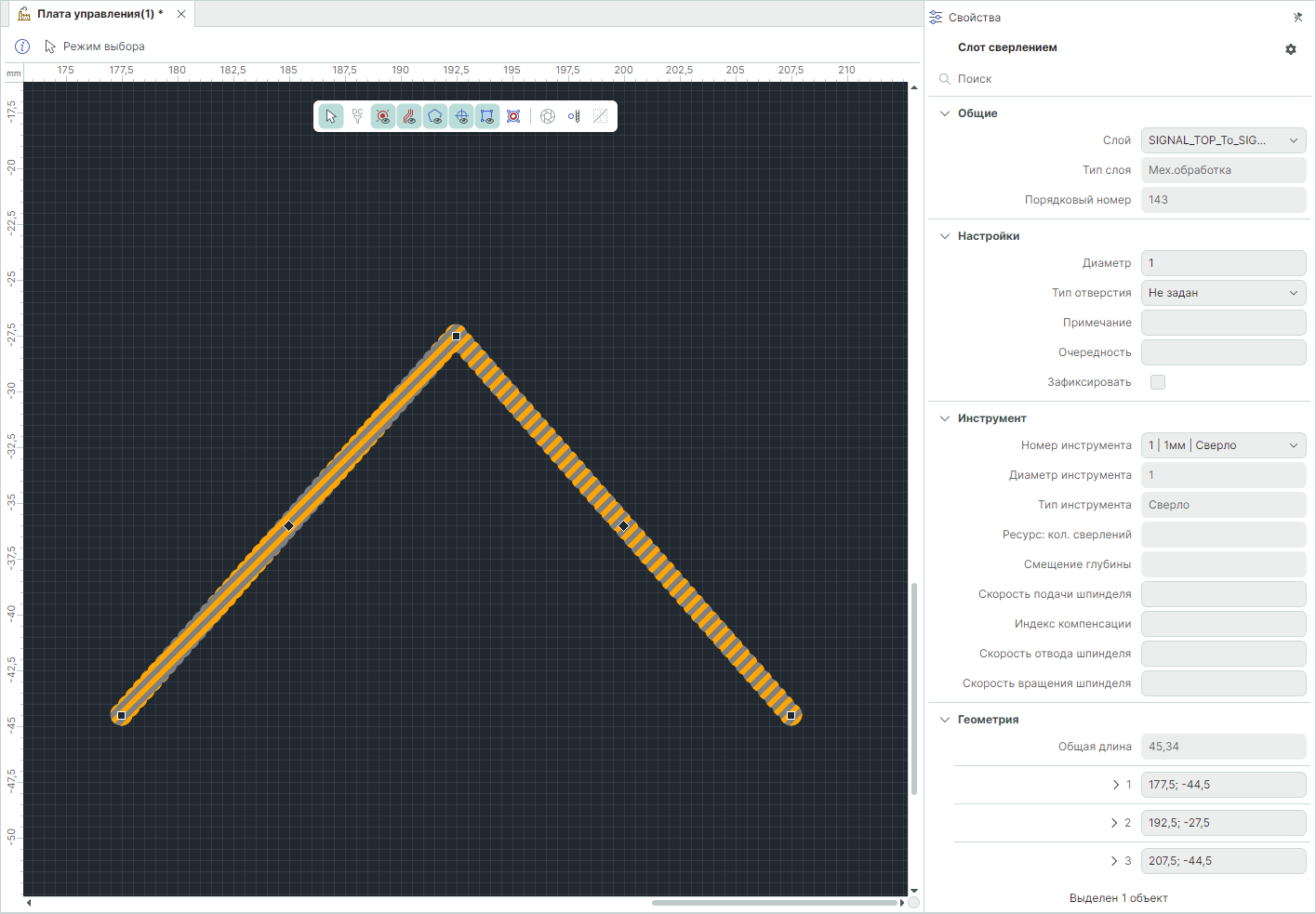Expand geometry point 2

point(1114,823)
